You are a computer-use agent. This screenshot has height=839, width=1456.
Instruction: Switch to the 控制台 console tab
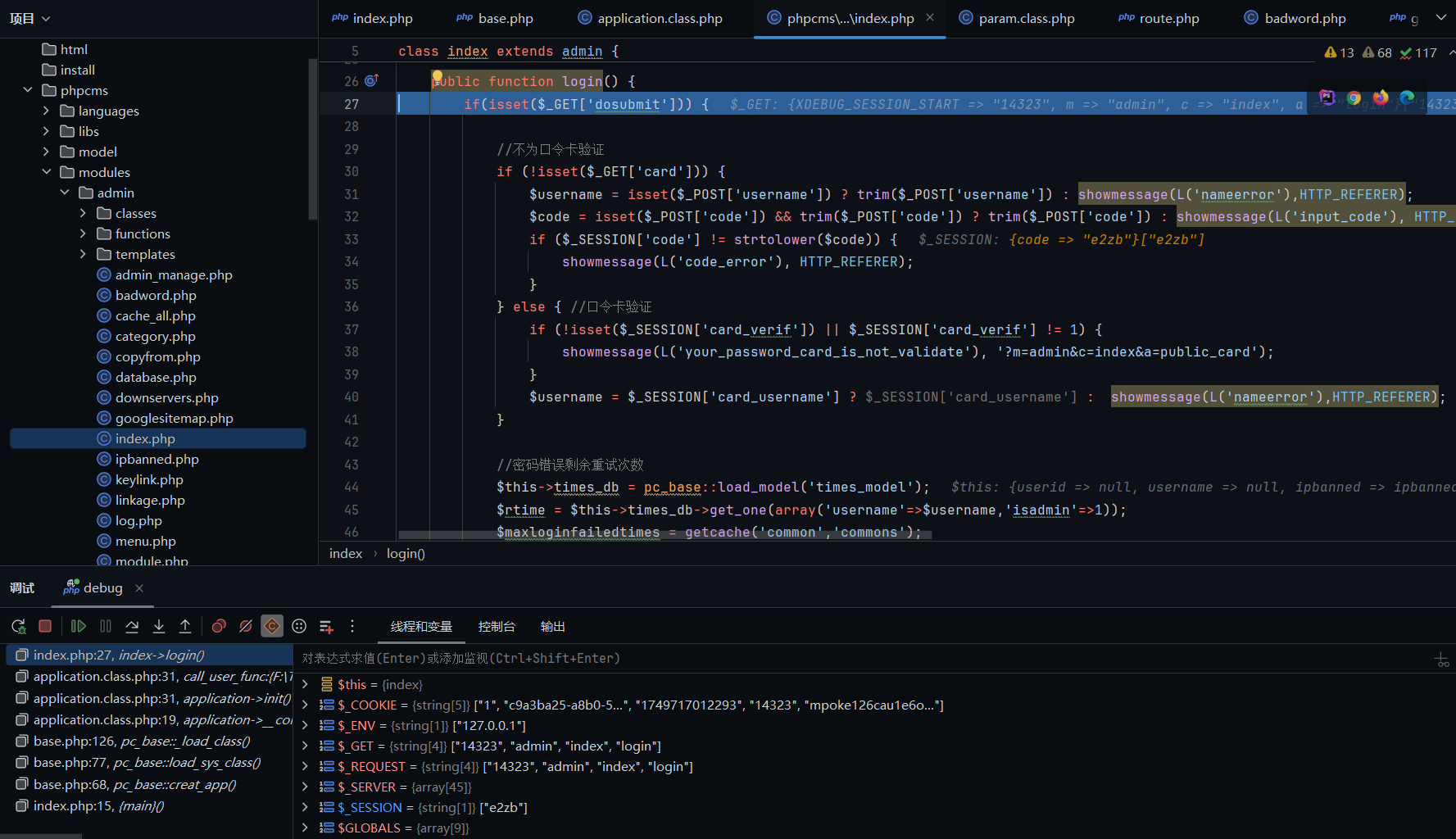pyautogui.click(x=497, y=627)
